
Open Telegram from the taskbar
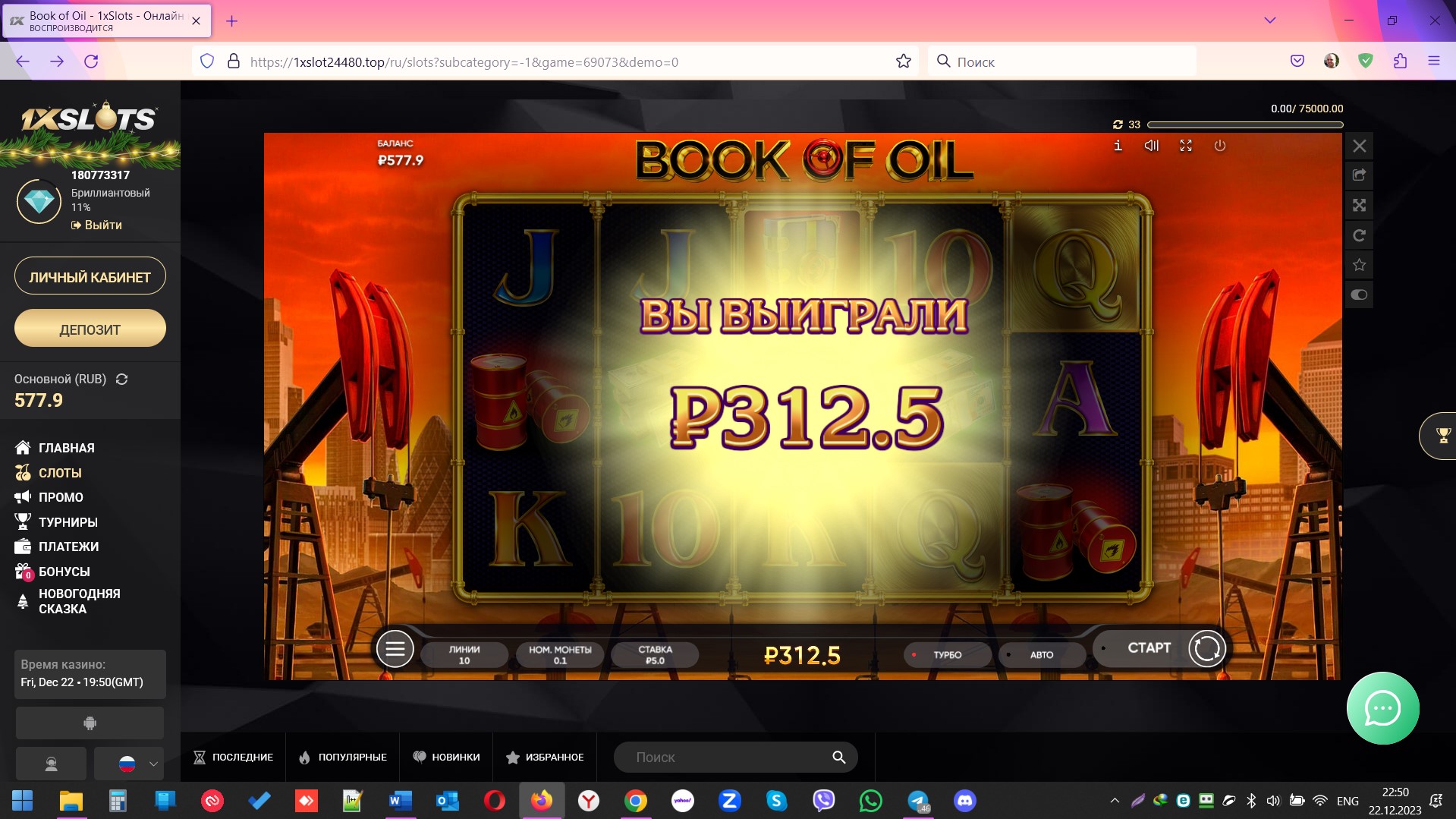(x=918, y=801)
